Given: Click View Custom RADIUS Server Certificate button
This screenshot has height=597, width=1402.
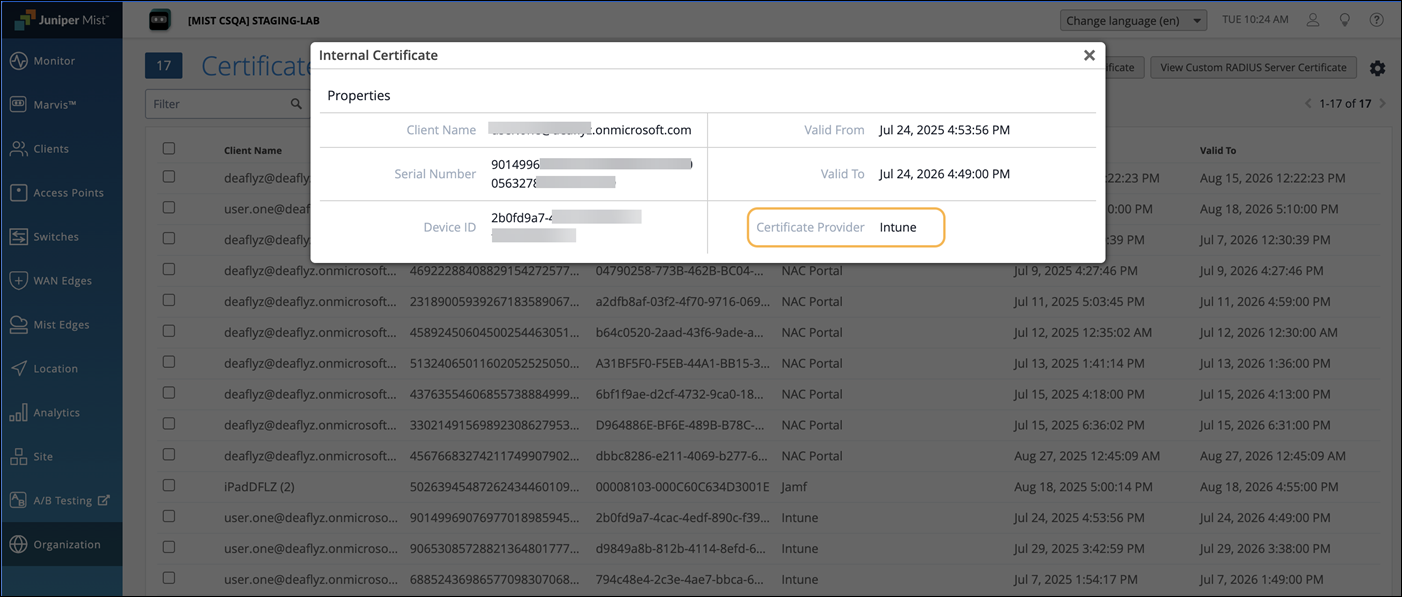Looking at the screenshot, I should 1253,67.
